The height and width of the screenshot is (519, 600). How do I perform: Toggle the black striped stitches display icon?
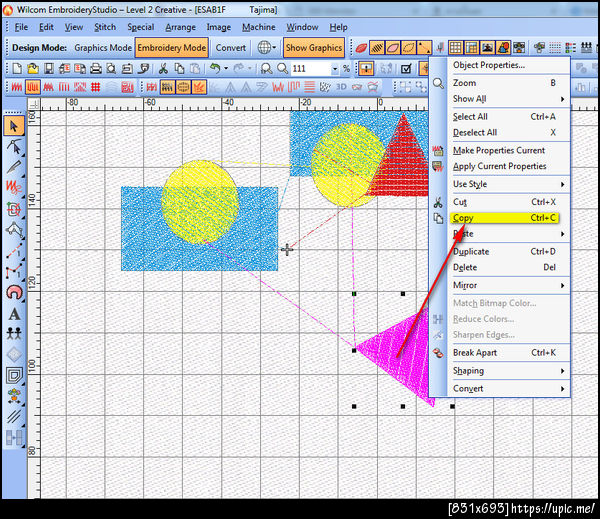click(377, 48)
